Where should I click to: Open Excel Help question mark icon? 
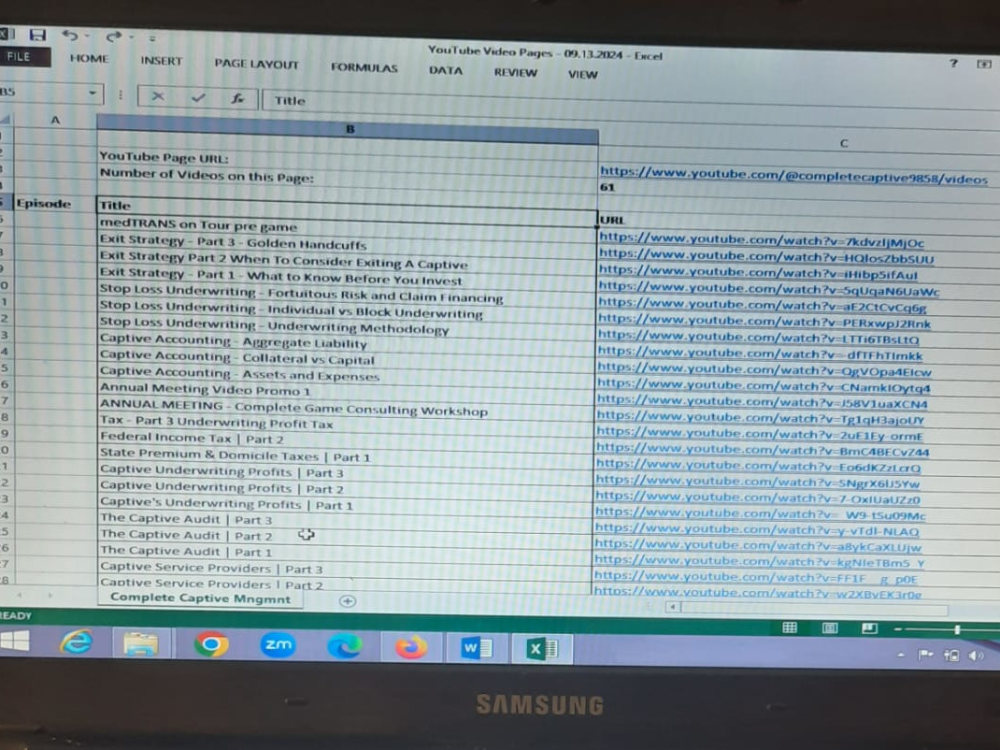953,62
